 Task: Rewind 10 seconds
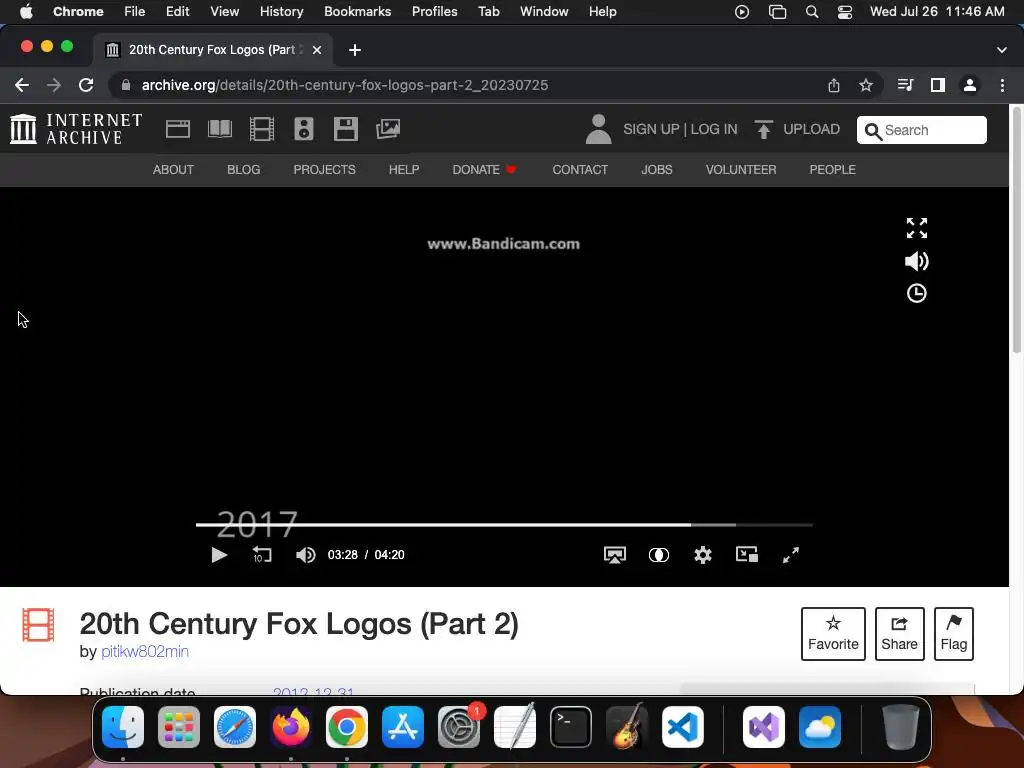[262, 555]
